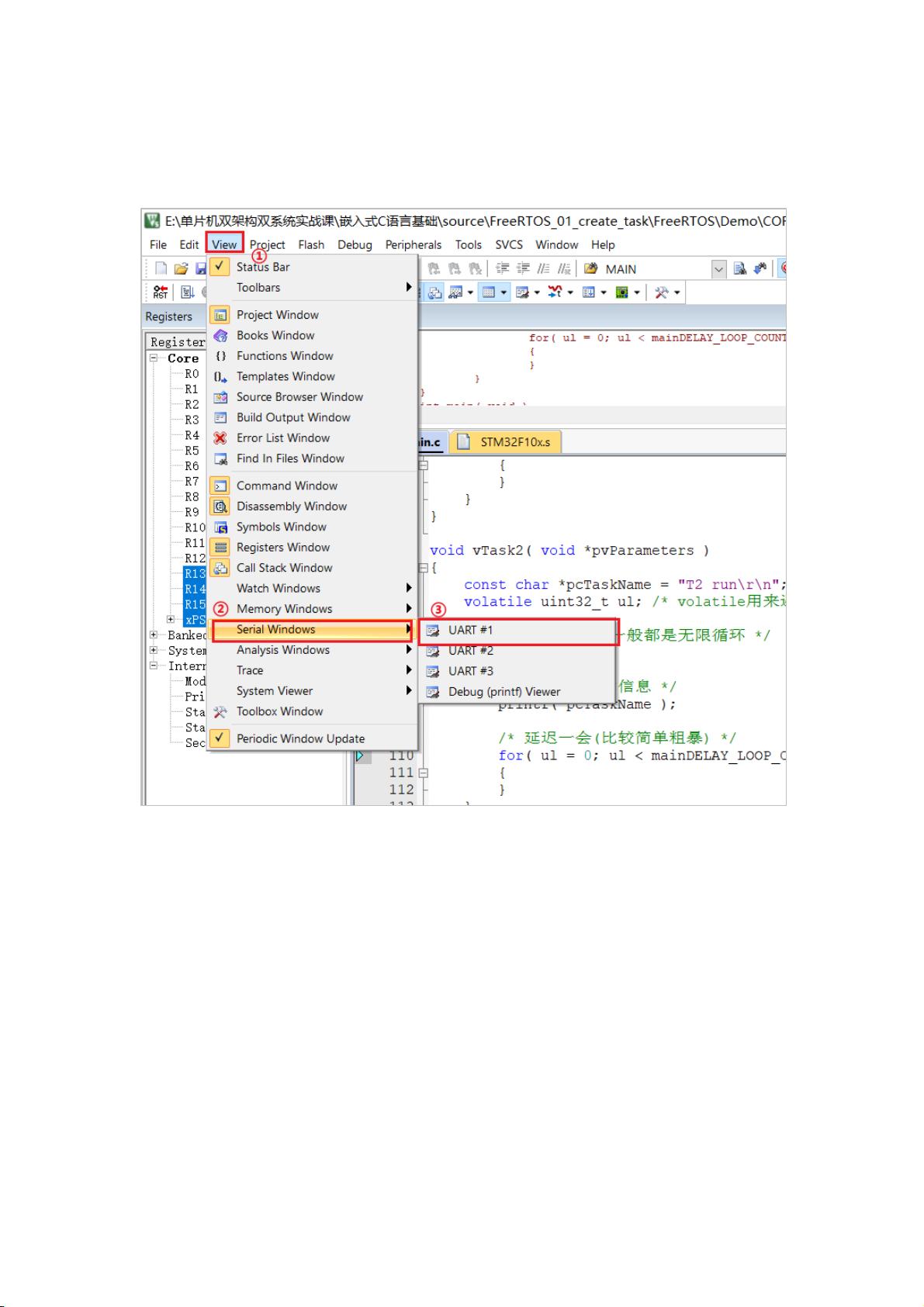924x1307 pixels.
Task: Select register R5 in the Registers tree
Action: [192, 451]
